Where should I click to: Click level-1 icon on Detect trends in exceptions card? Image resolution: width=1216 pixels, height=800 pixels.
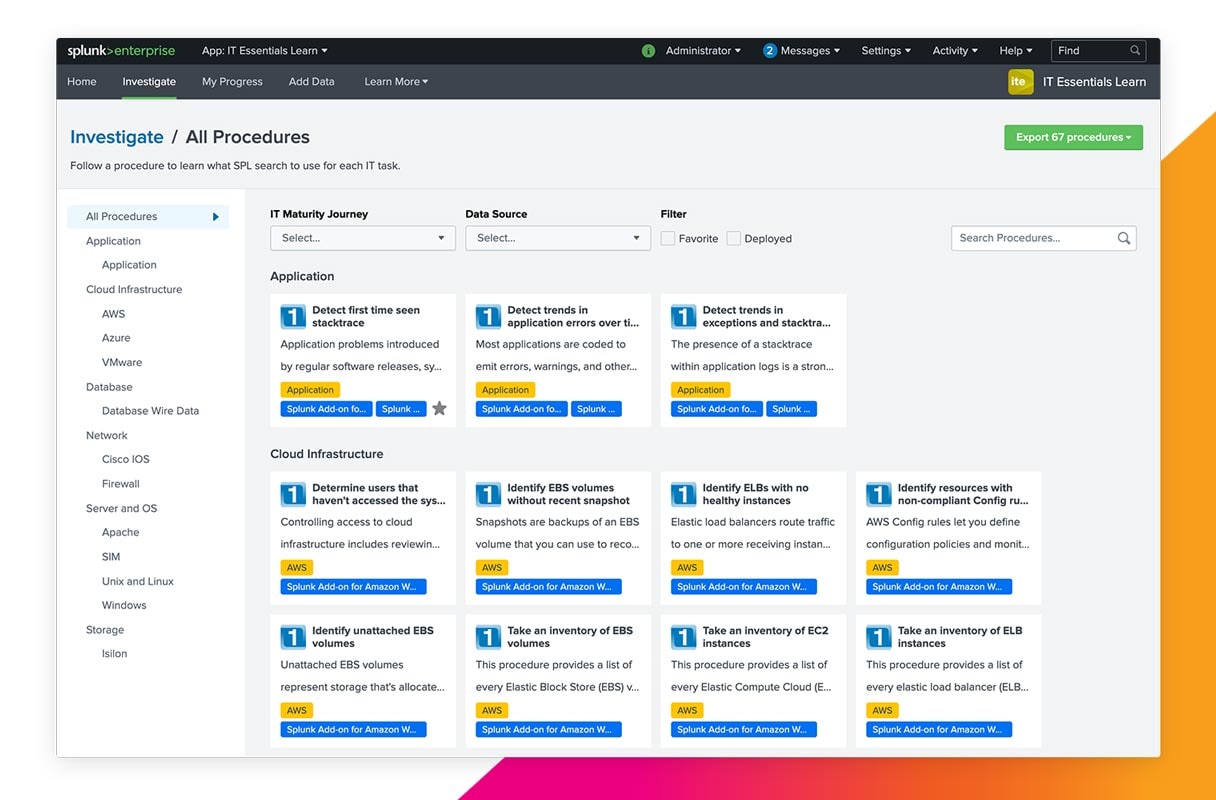[x=683, y=317]
